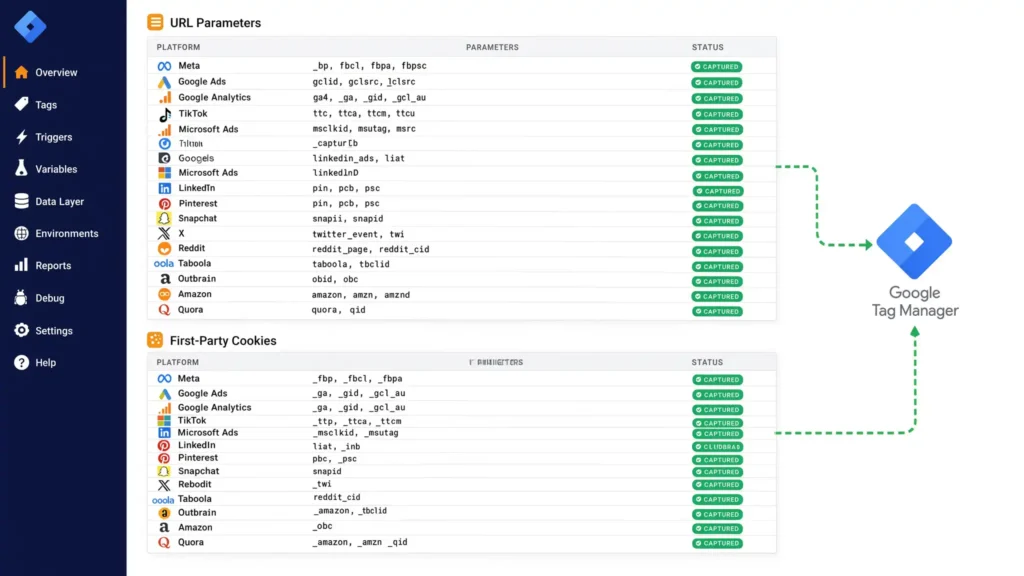This screenshot has width=1024, height=576.
Task: Click the STATUS column header in the First-Party Cookies table
Action: [707, 362]
